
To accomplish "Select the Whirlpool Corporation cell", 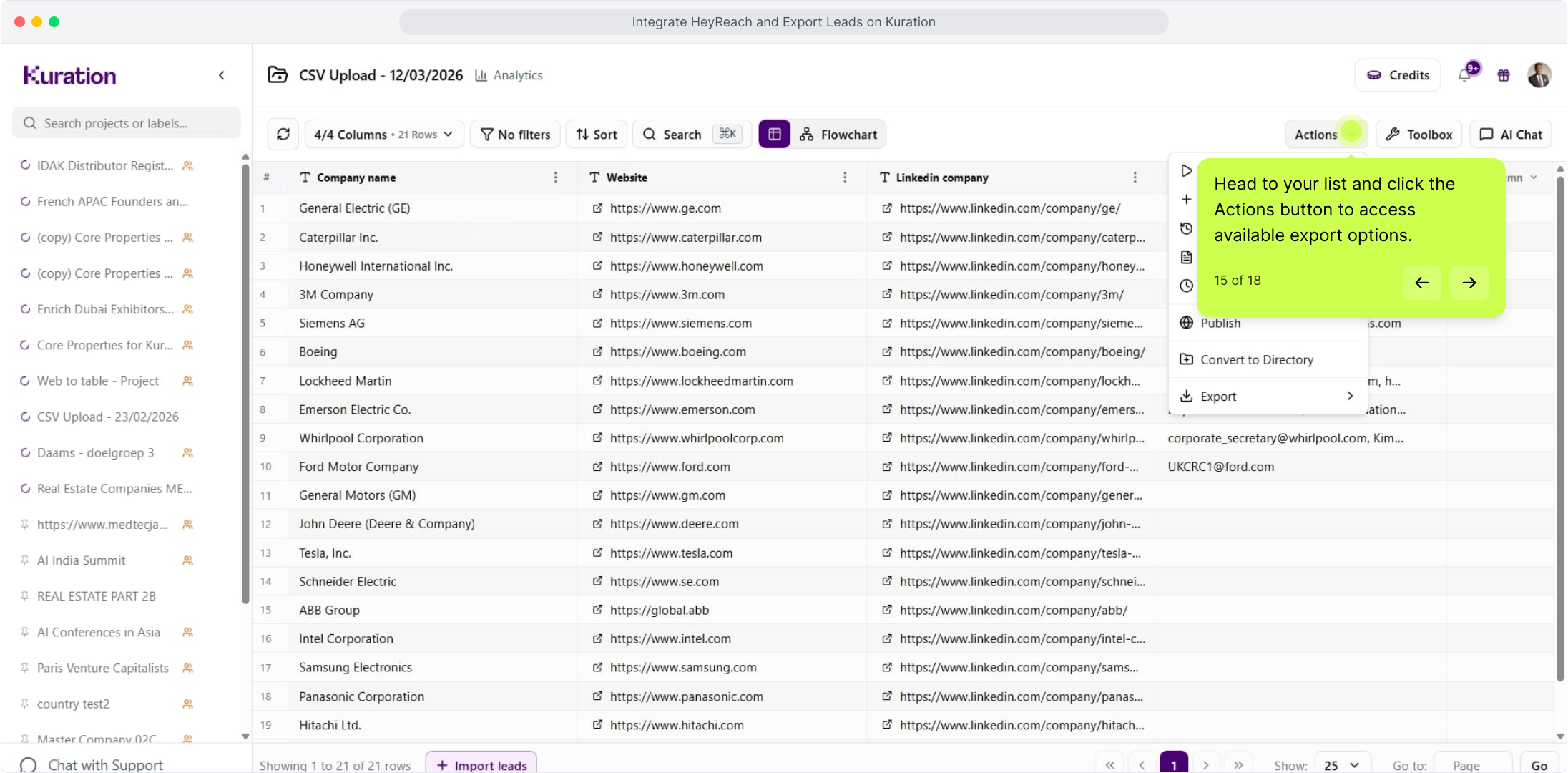I will coord(432,438).
